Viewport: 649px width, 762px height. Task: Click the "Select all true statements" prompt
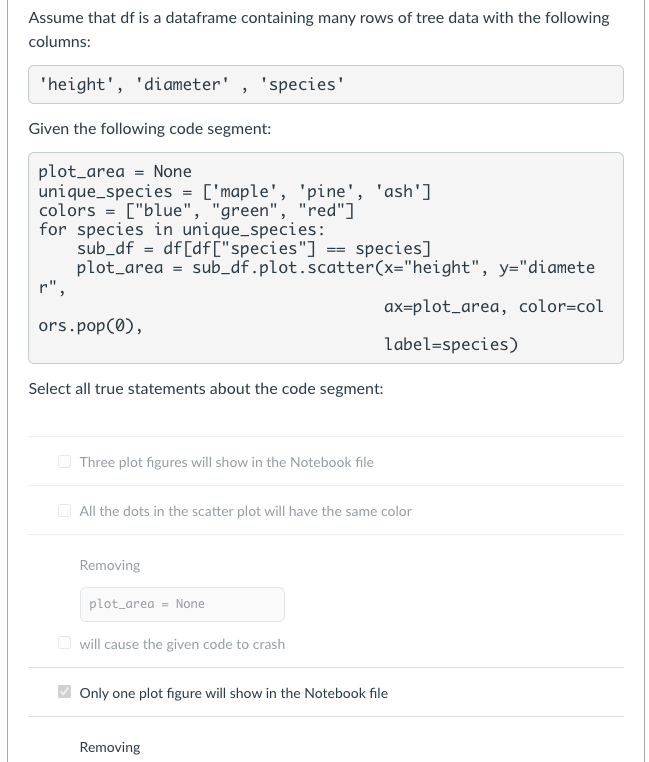coord(205,389)
